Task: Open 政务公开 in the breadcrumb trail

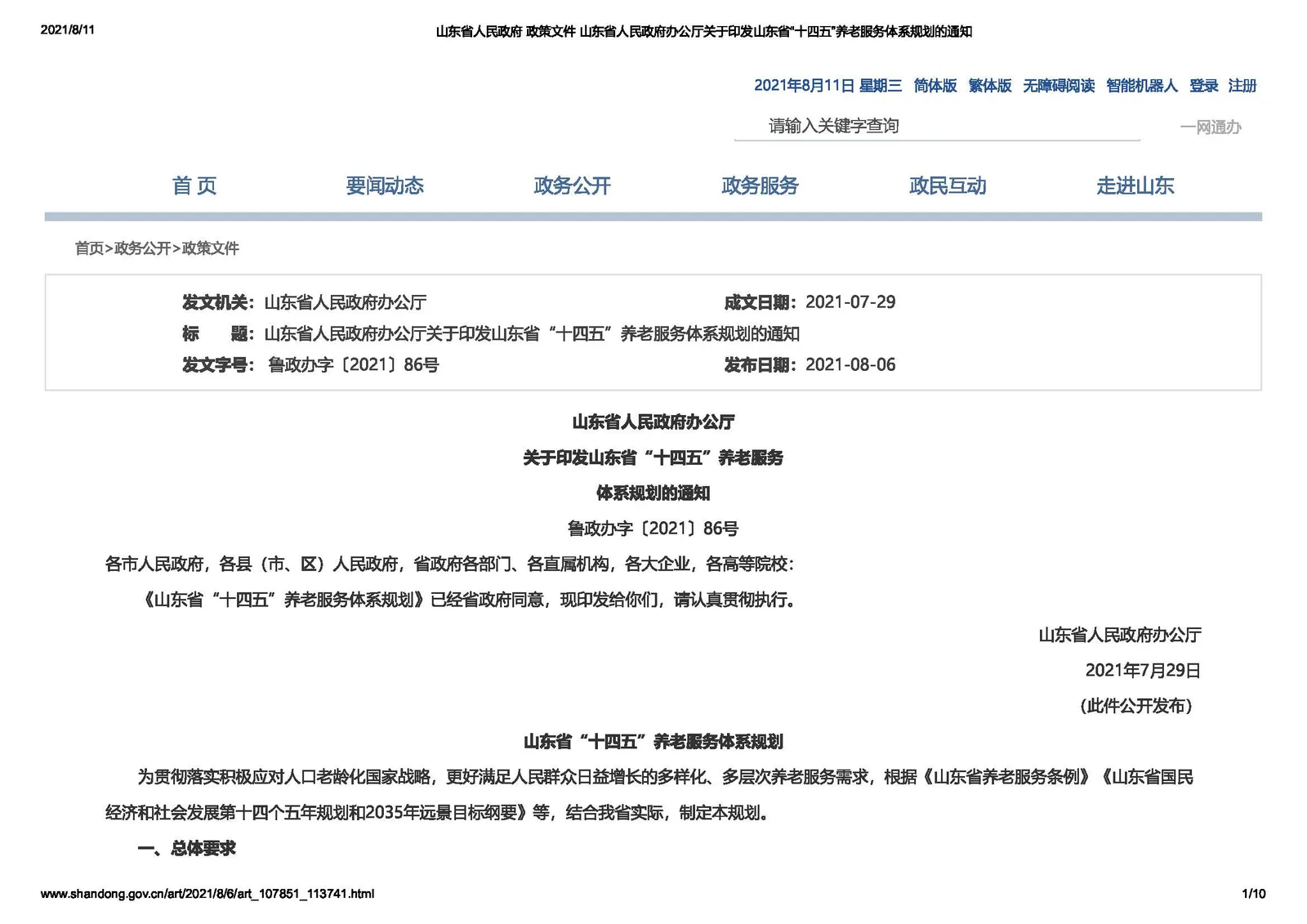Action: pyautogui.click(x=143, y=248)
